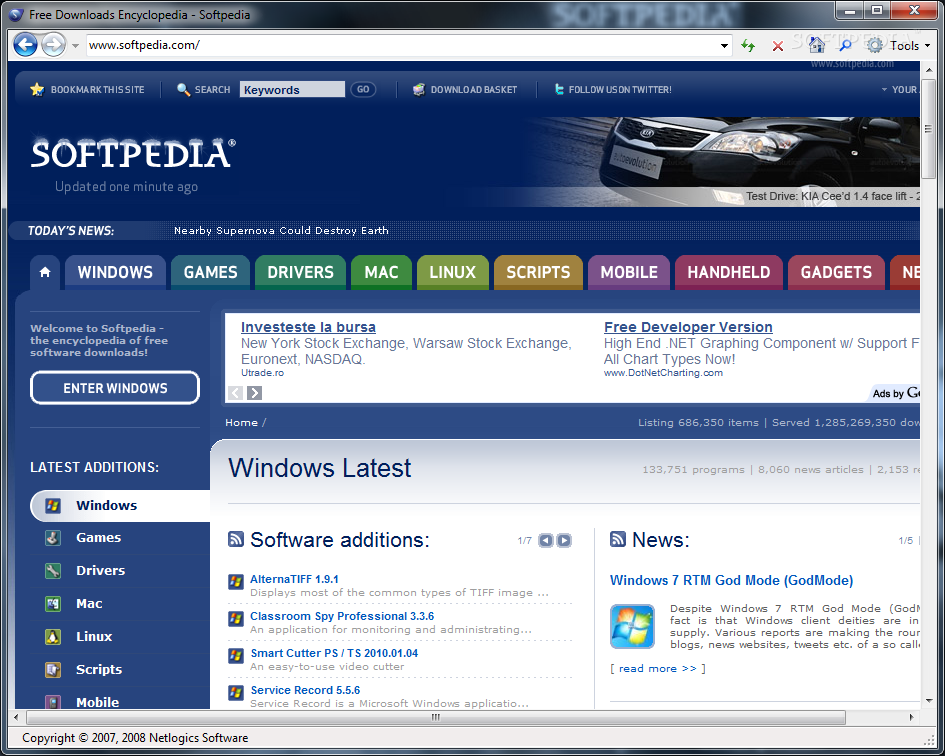Click Follow Us On Twitter bird icon
Viewport: 945px width, 756px height.
(x=559, y=89)
